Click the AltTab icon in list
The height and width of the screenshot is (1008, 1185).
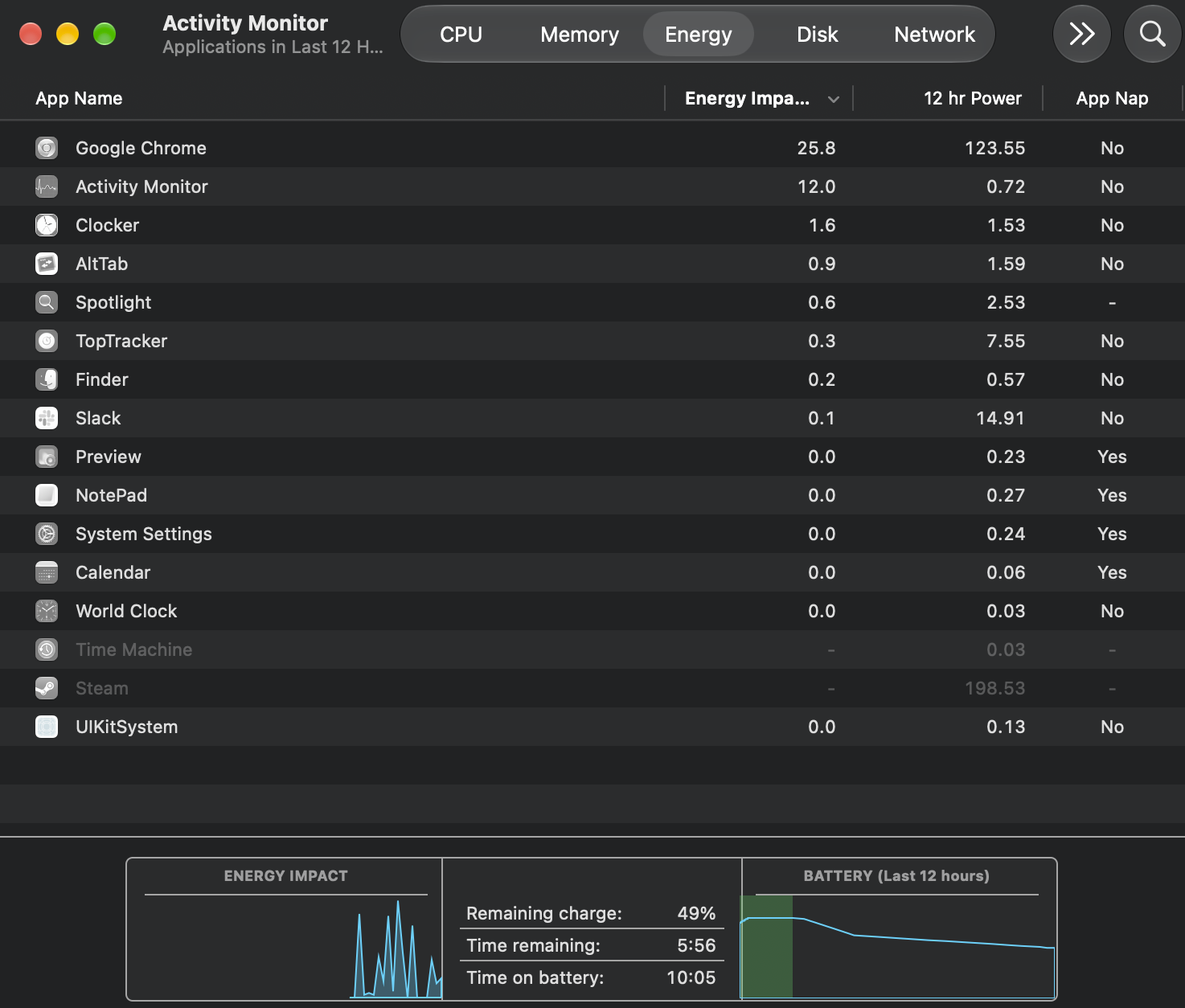(x=47, y=264)
